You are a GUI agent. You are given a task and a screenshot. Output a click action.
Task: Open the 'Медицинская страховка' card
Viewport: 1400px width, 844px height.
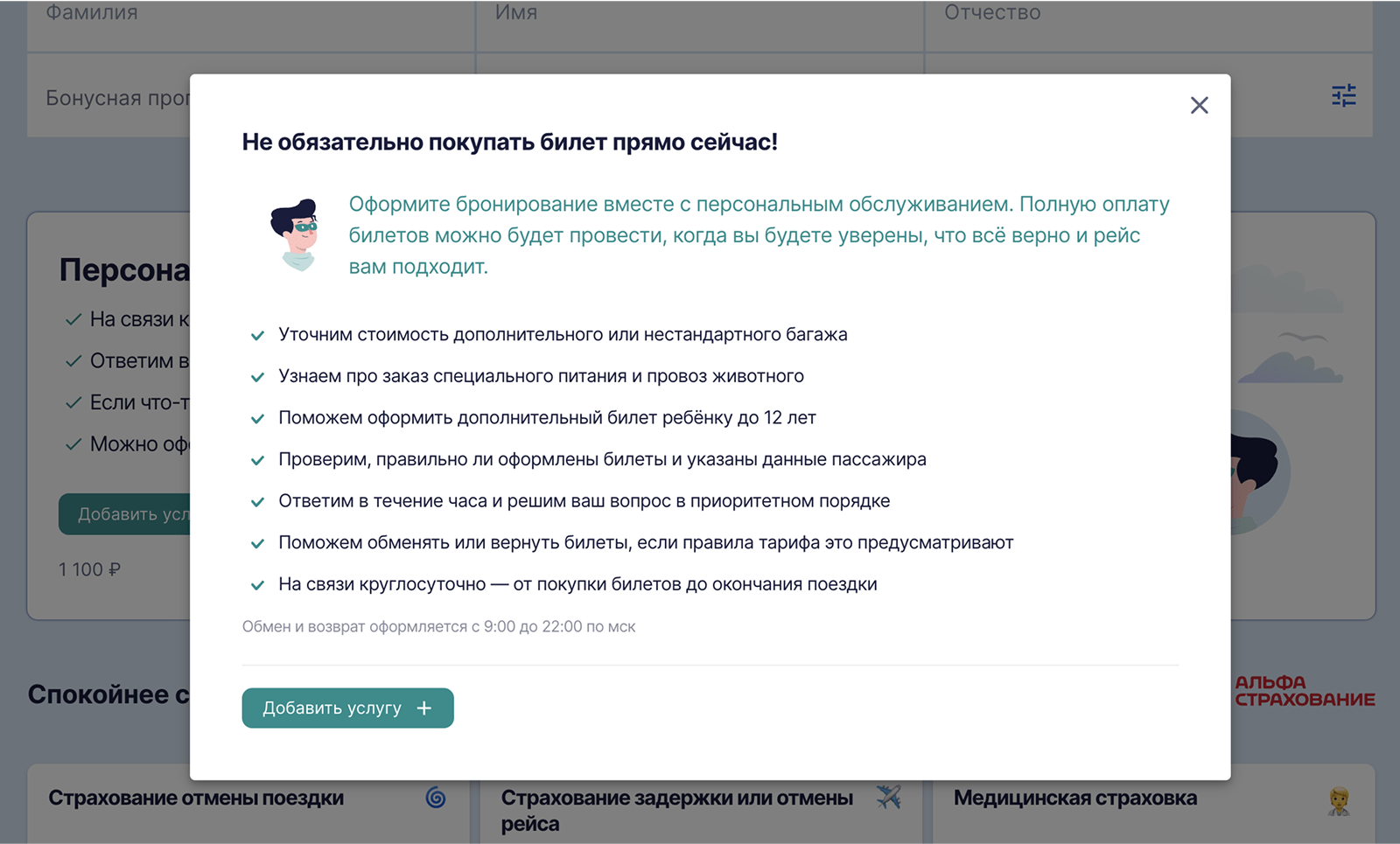tap(1153, 804)
